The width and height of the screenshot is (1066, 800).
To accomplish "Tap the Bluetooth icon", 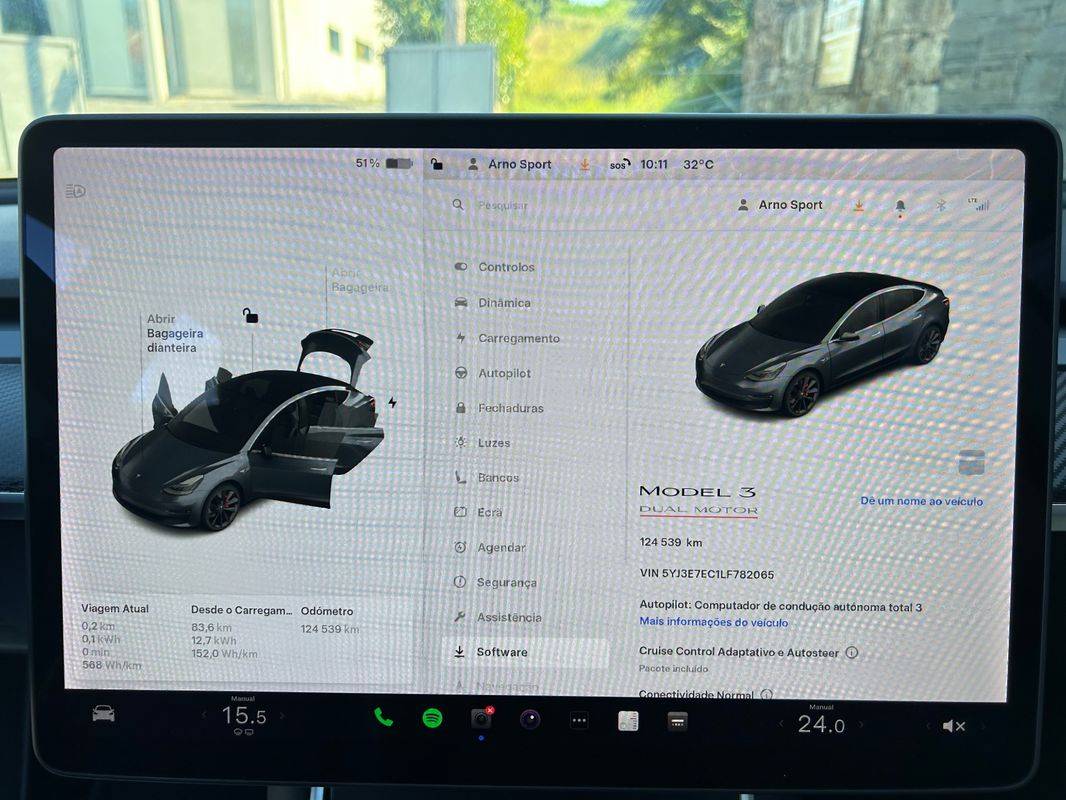I will pos(941,205).
